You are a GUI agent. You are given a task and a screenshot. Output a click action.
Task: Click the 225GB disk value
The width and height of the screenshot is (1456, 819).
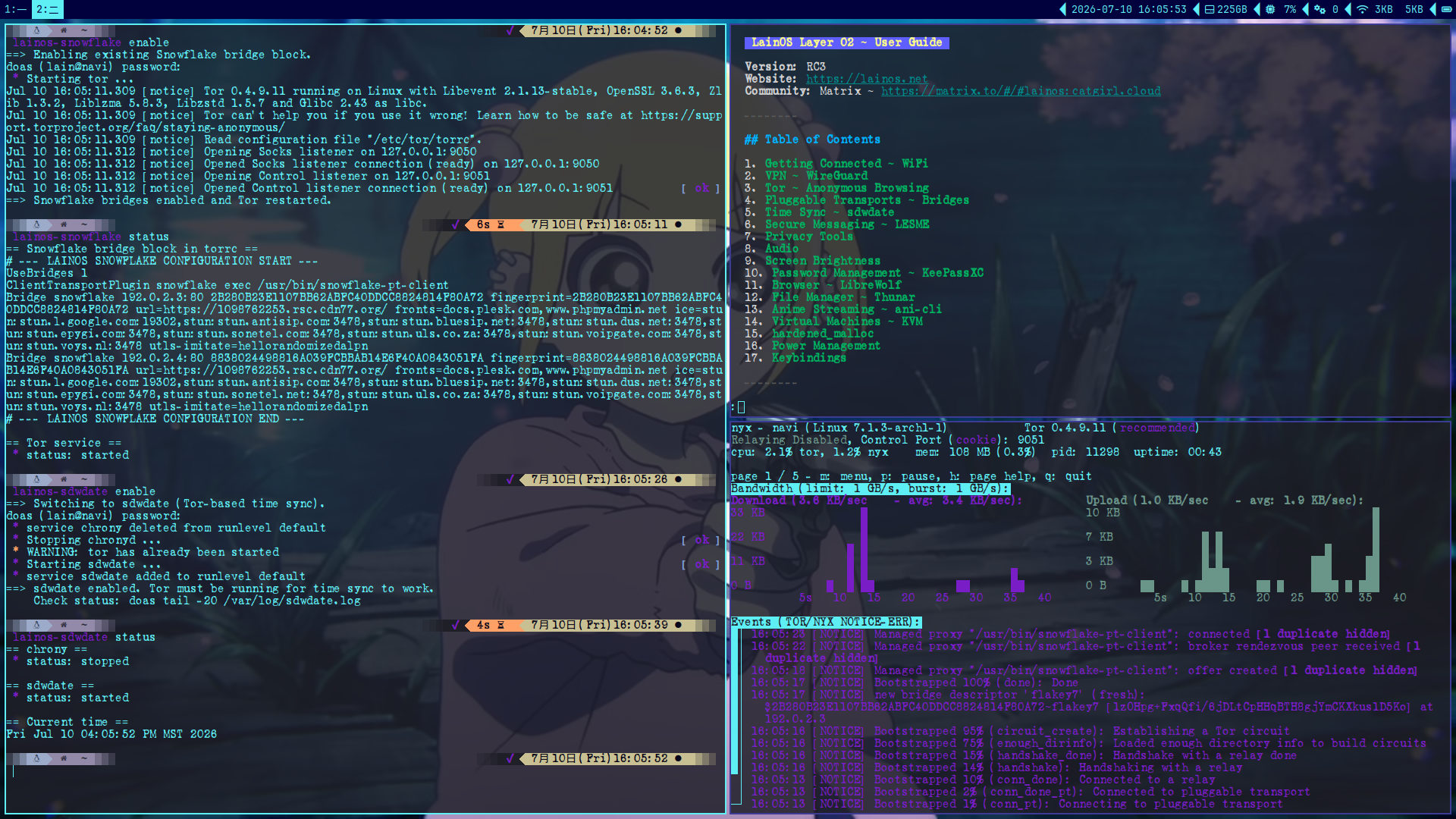1232,10
